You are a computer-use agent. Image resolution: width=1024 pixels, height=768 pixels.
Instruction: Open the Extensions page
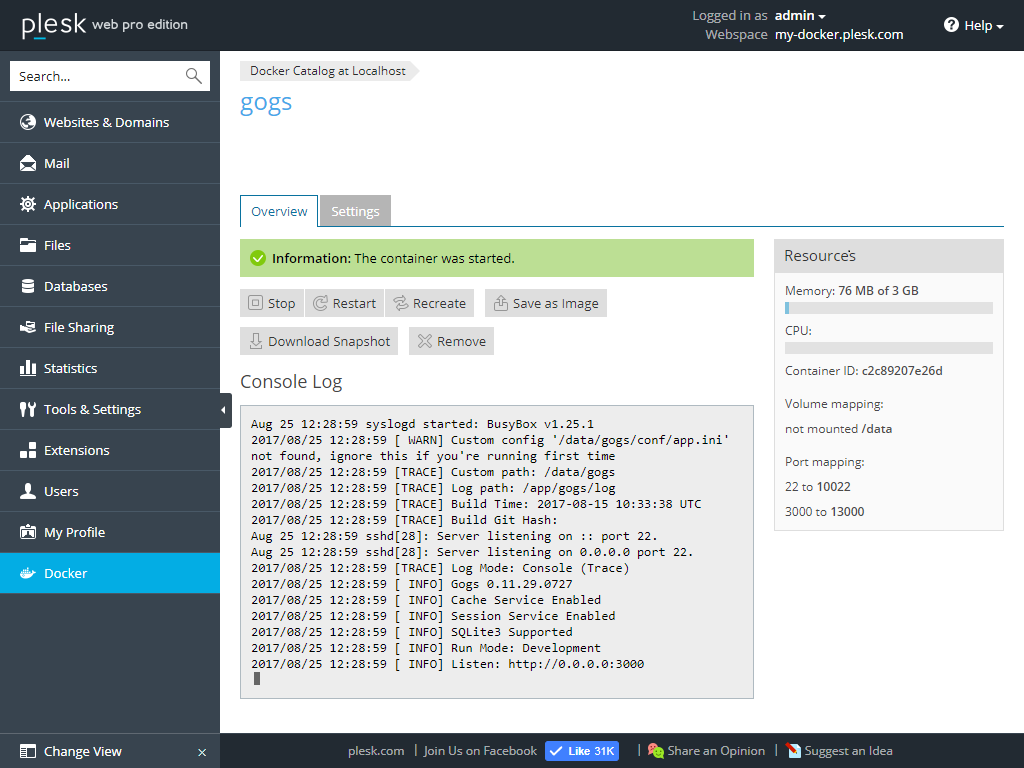click(110, 451)
